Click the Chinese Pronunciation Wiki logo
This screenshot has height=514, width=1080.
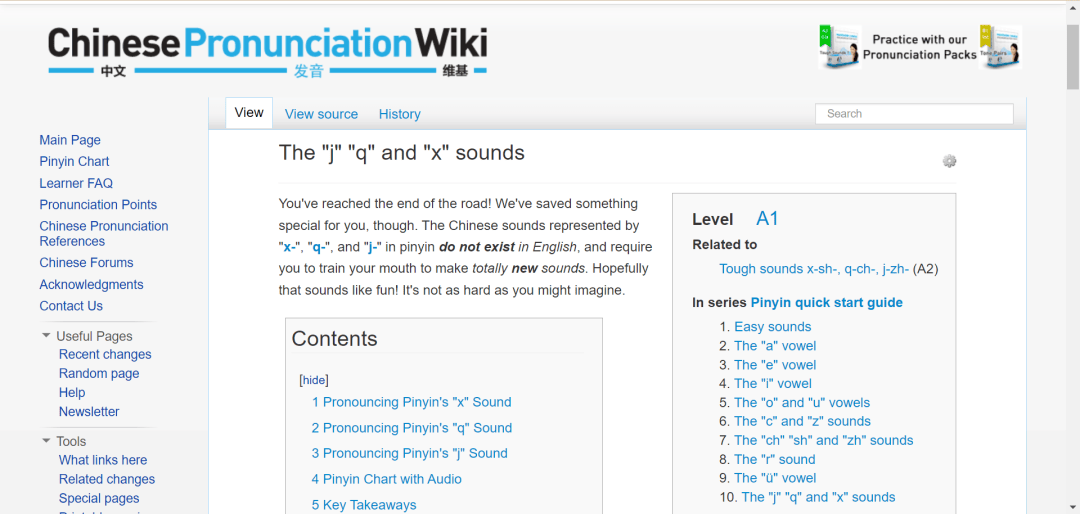coord(267,50)
